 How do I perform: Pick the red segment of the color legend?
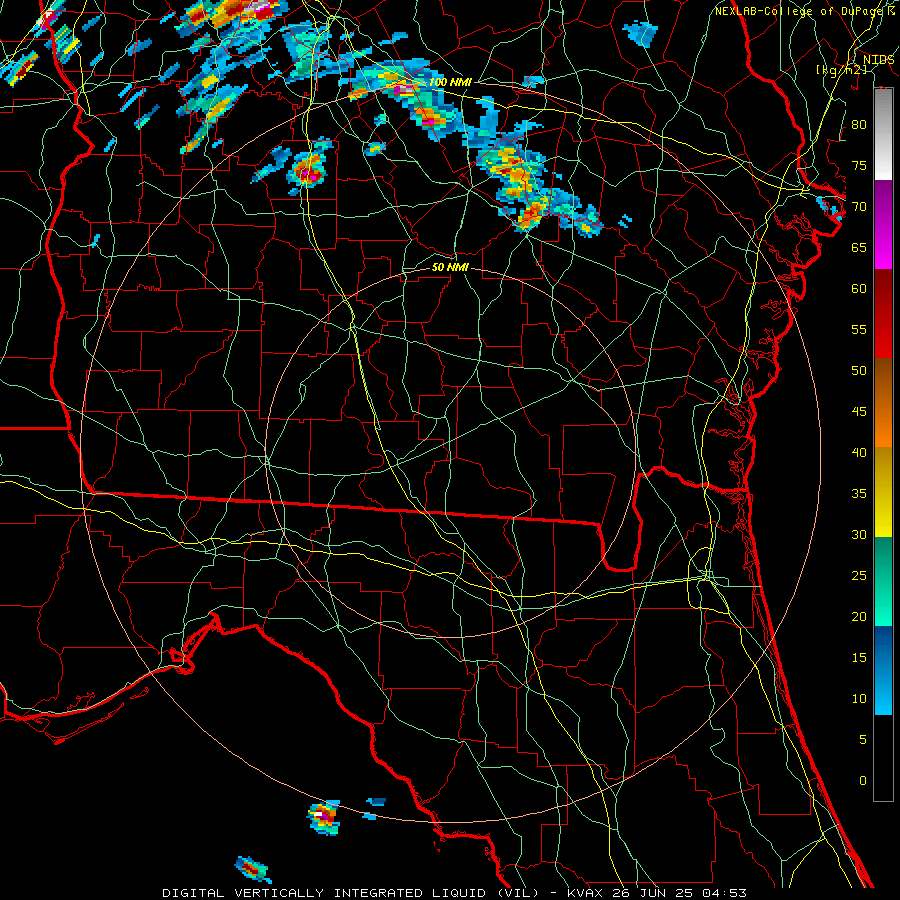pos(883,314)
